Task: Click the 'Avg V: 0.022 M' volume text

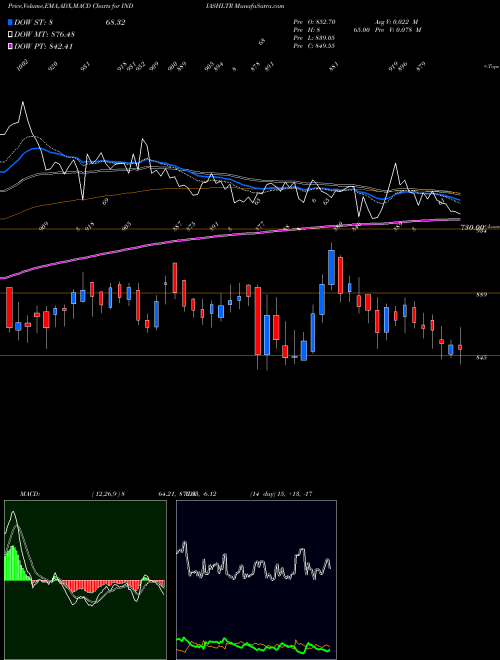Action: tap(397, 22)
